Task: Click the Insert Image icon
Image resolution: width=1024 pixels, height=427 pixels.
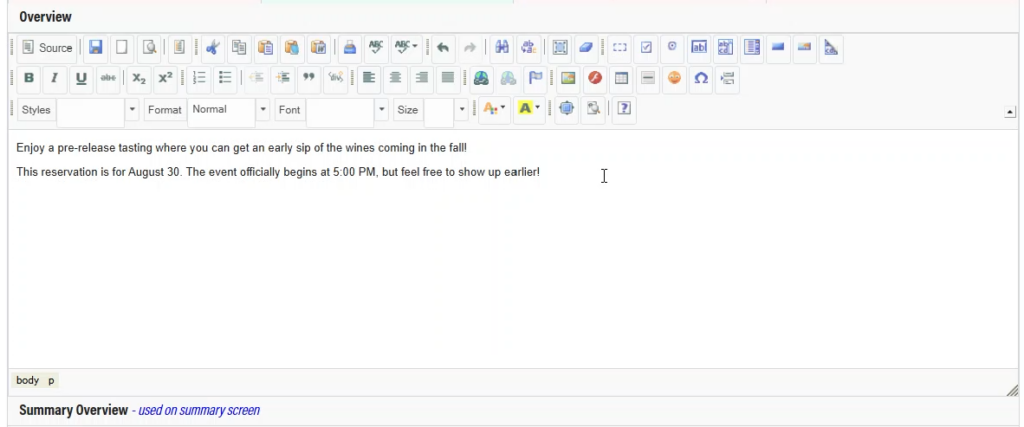Action: [568, 78]
